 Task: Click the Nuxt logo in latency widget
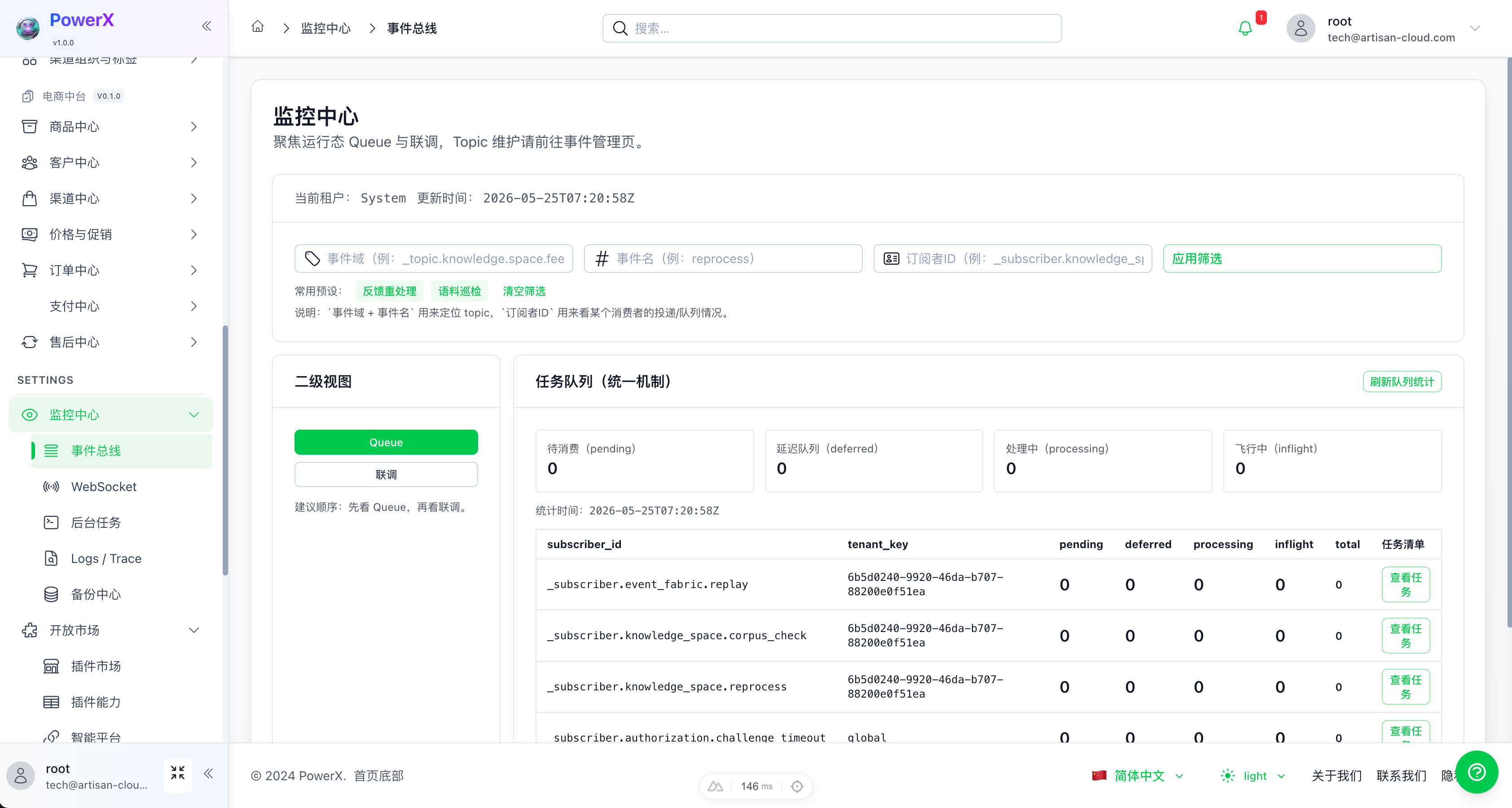click(715, 786)
